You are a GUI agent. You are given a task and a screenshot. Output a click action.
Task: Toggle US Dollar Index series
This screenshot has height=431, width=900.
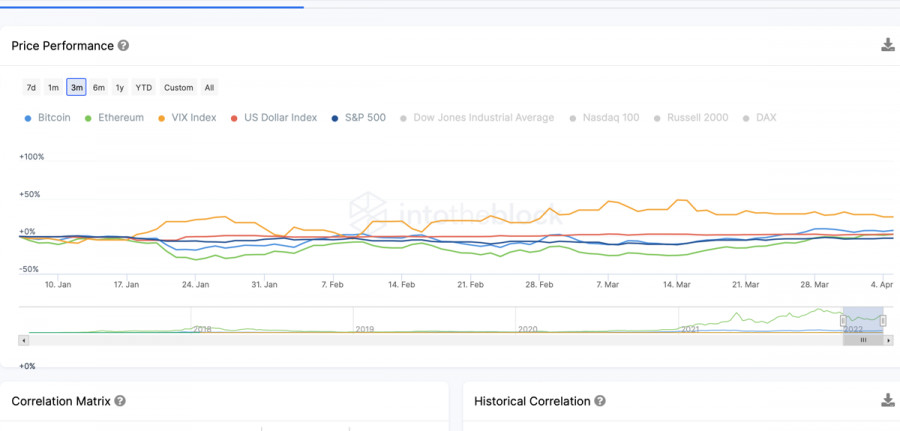click(273, 118)
